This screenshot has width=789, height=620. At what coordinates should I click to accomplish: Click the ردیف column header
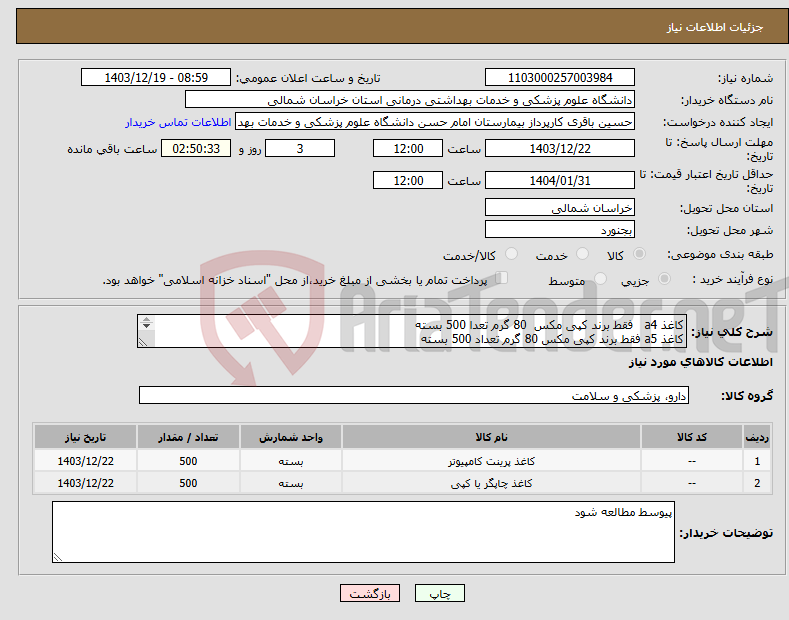[757, 437]
